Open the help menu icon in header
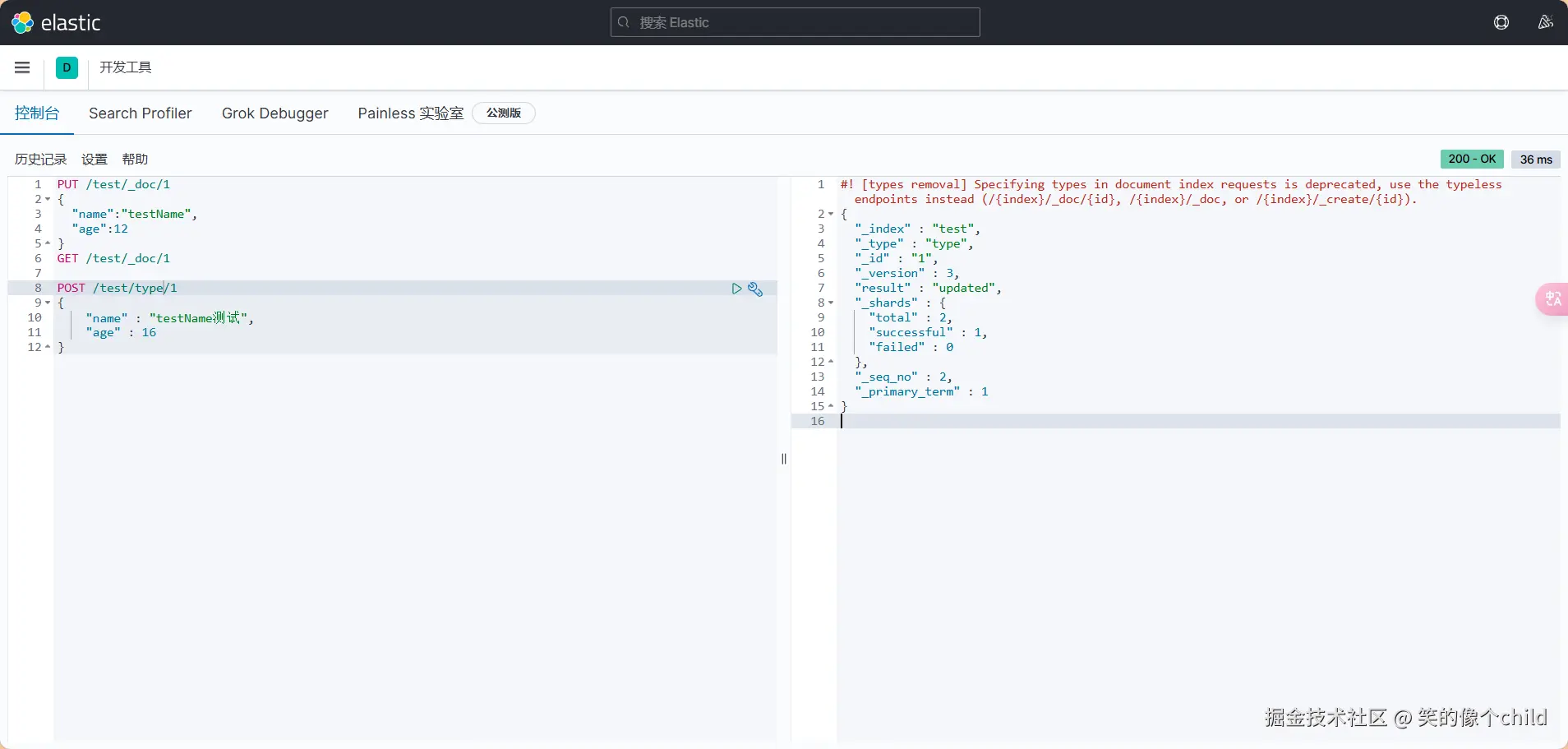 click(x=1501, y=22)
